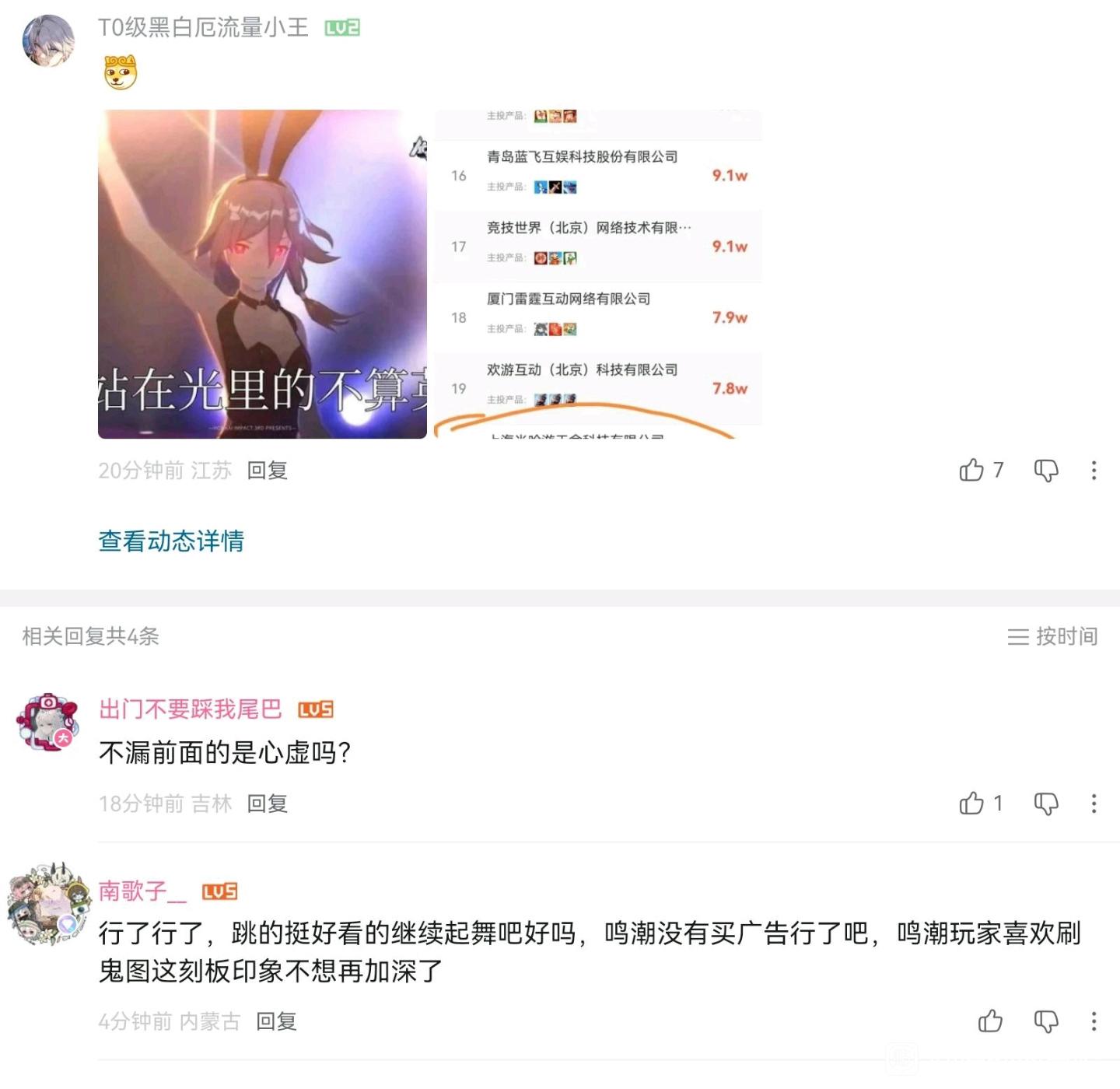1120x1089 pixels.
Task: Open the 按时间 sort order selector
Action: click(x=1052, y=636)
